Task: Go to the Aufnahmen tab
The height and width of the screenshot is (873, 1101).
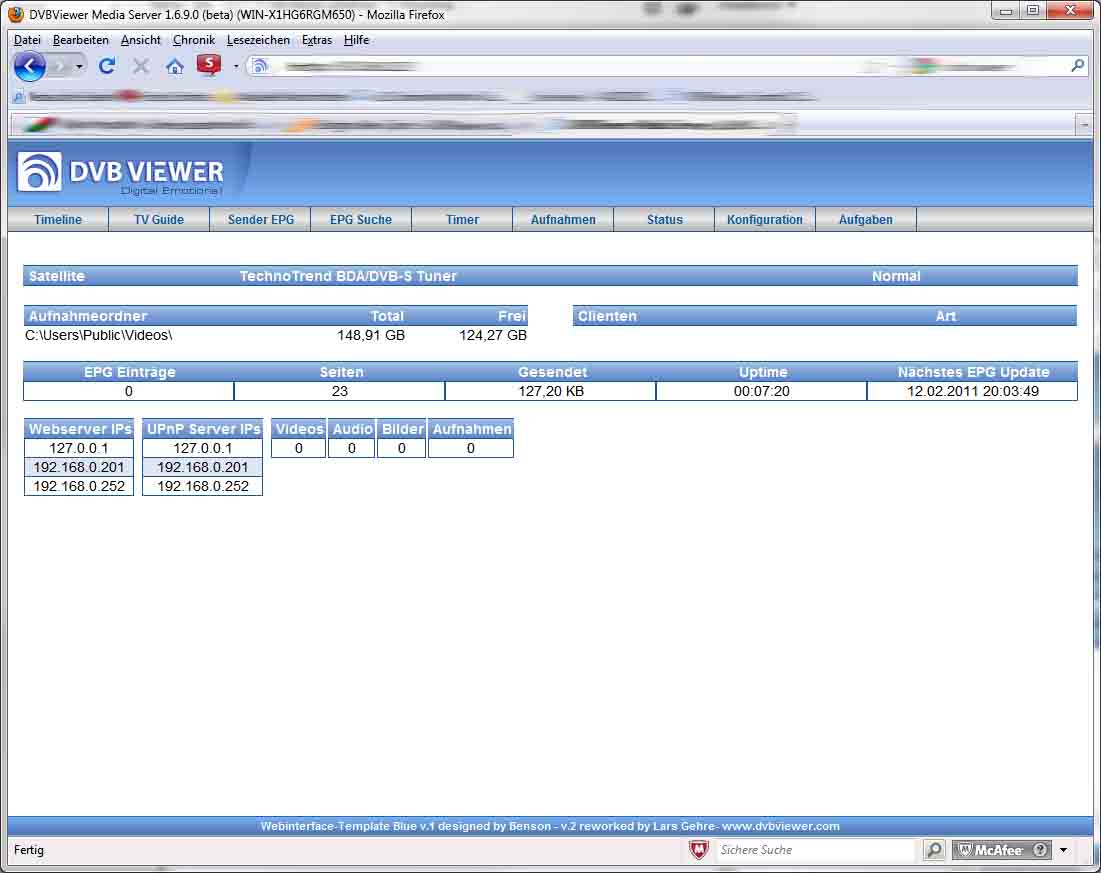Action: click(563, 220)
